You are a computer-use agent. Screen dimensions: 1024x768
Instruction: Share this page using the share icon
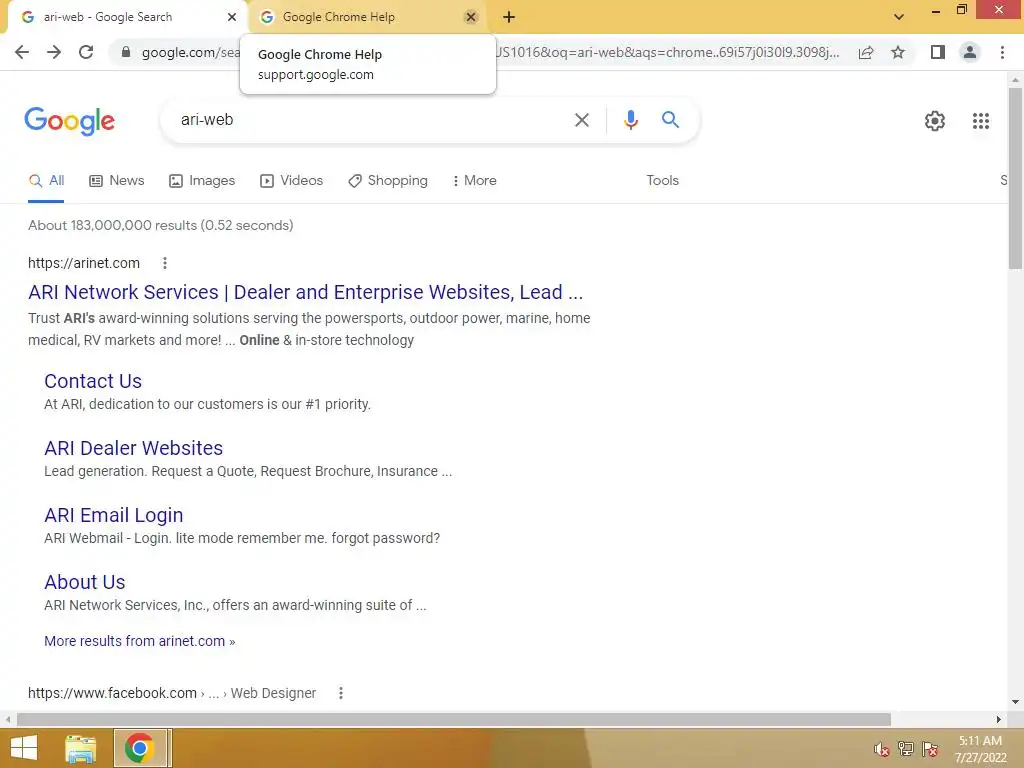[866, 52]
